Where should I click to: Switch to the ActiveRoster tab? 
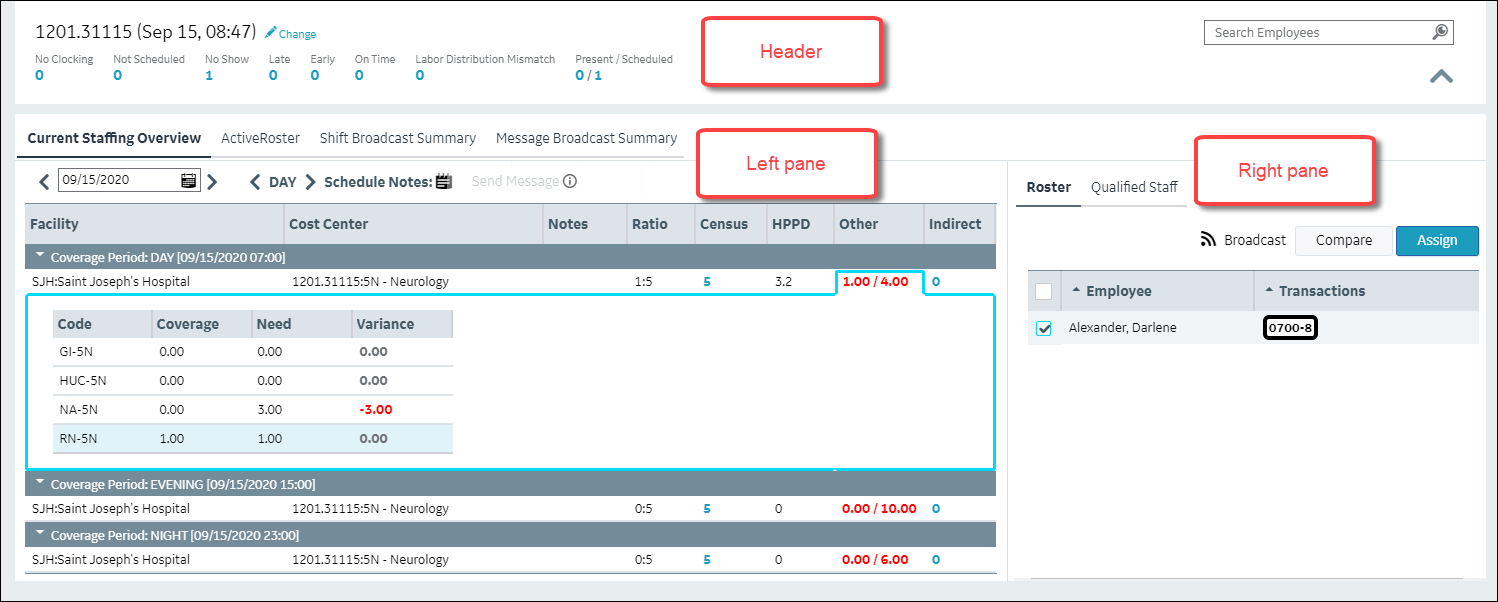[x=260, y=138]
